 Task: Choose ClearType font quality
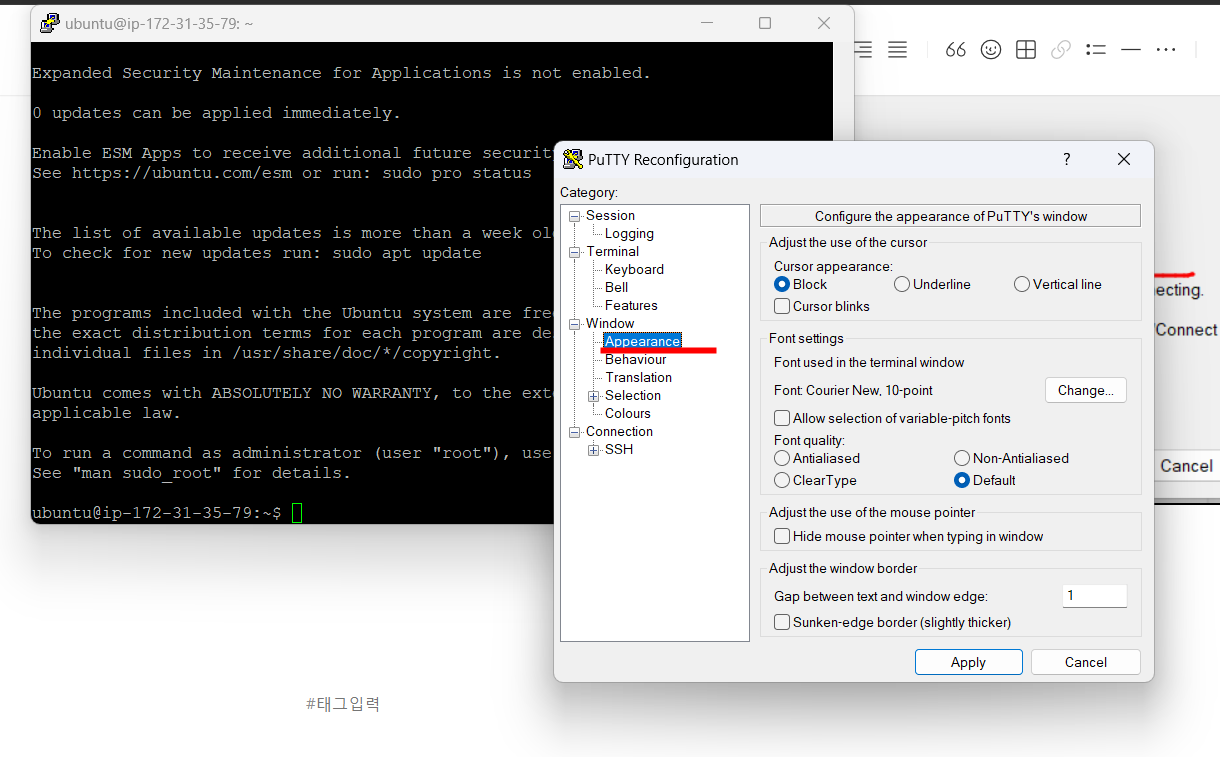782,480
